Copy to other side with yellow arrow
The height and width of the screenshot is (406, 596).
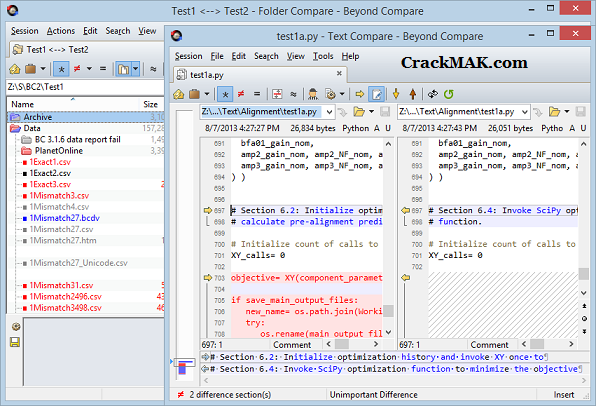360,94
